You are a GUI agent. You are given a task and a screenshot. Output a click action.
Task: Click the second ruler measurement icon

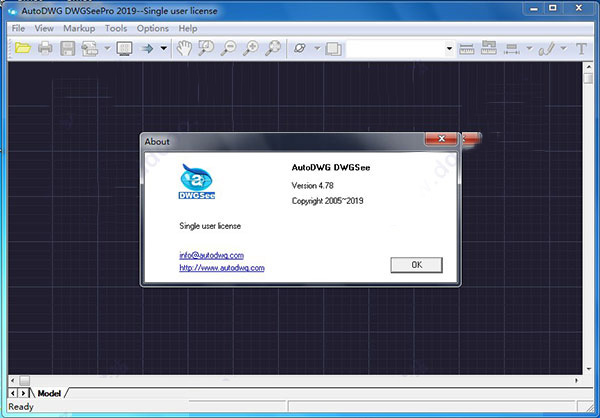click(489, 48)
